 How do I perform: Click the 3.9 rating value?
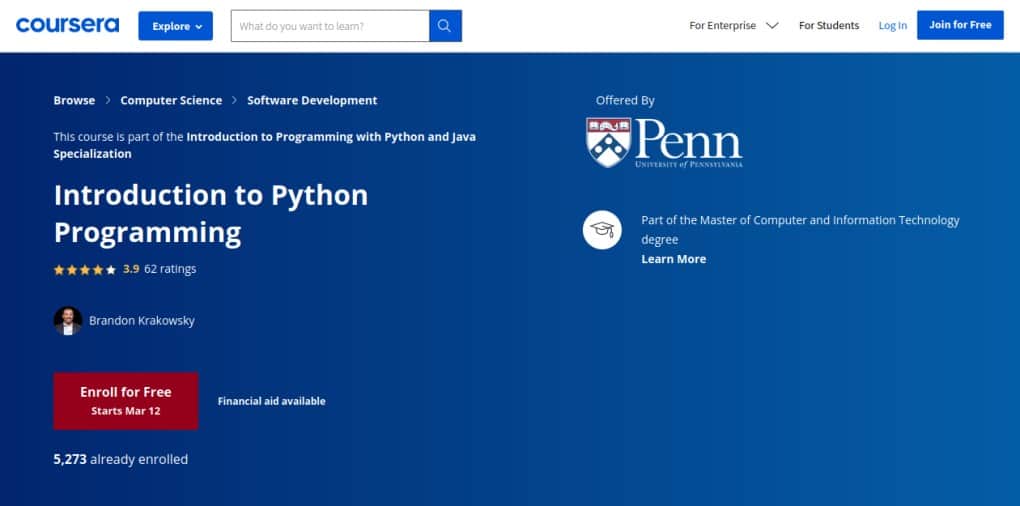coord(131,269)
